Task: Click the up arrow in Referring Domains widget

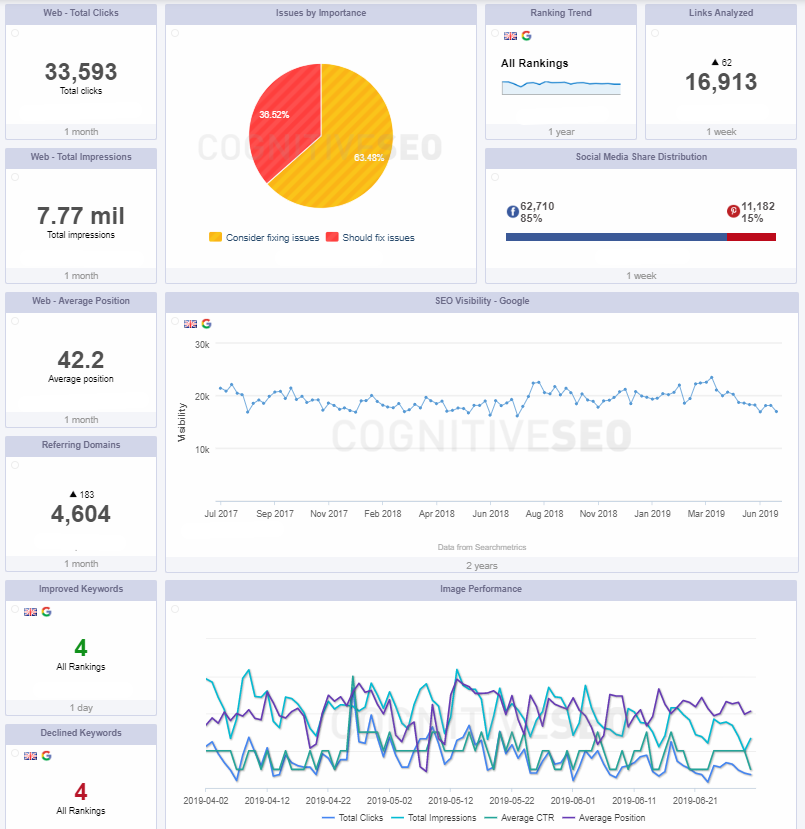Action: 73,494
